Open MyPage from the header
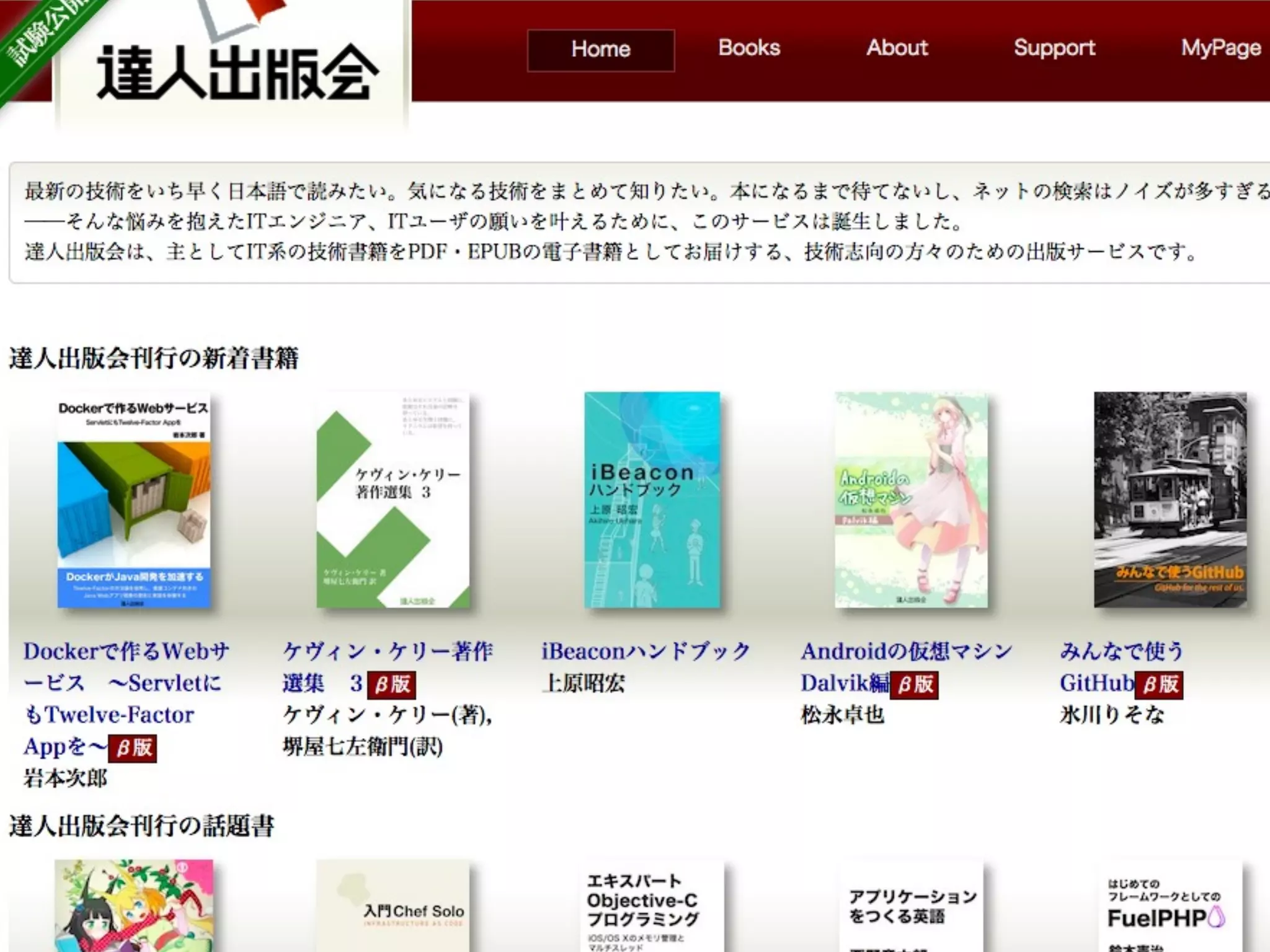Image resolution: width=1270 pixels, height=952 pixels. point(1220,48)
